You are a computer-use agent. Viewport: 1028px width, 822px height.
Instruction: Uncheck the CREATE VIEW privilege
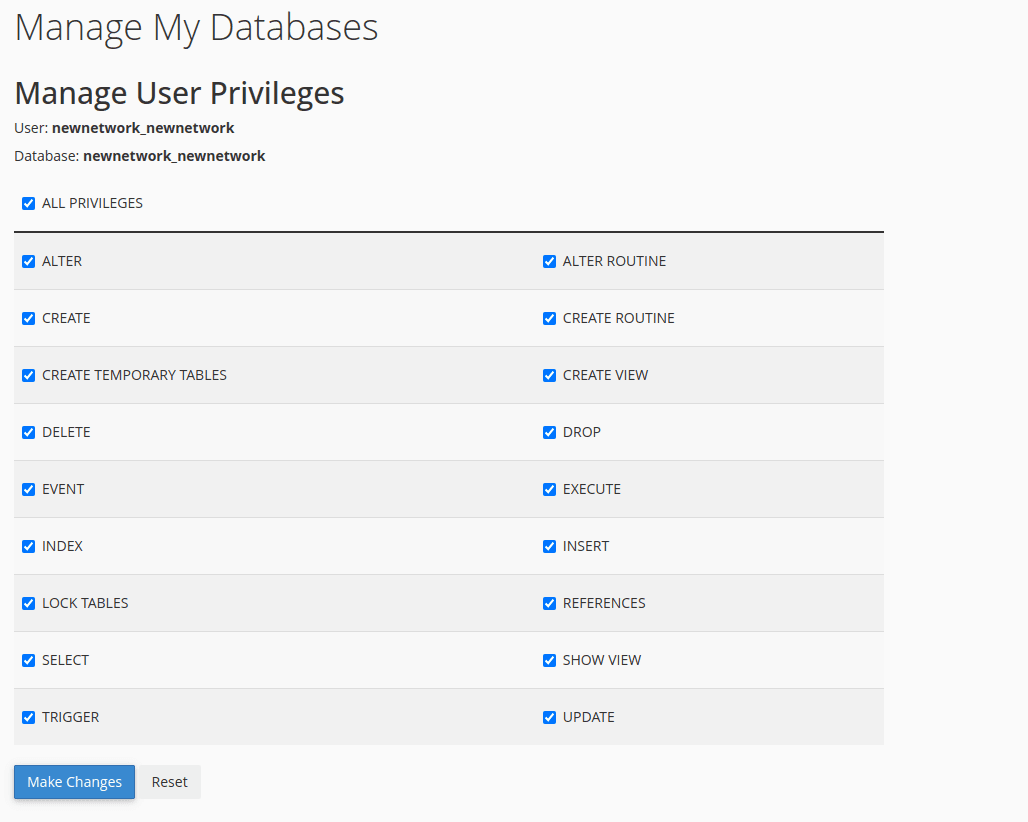point(549,375)
